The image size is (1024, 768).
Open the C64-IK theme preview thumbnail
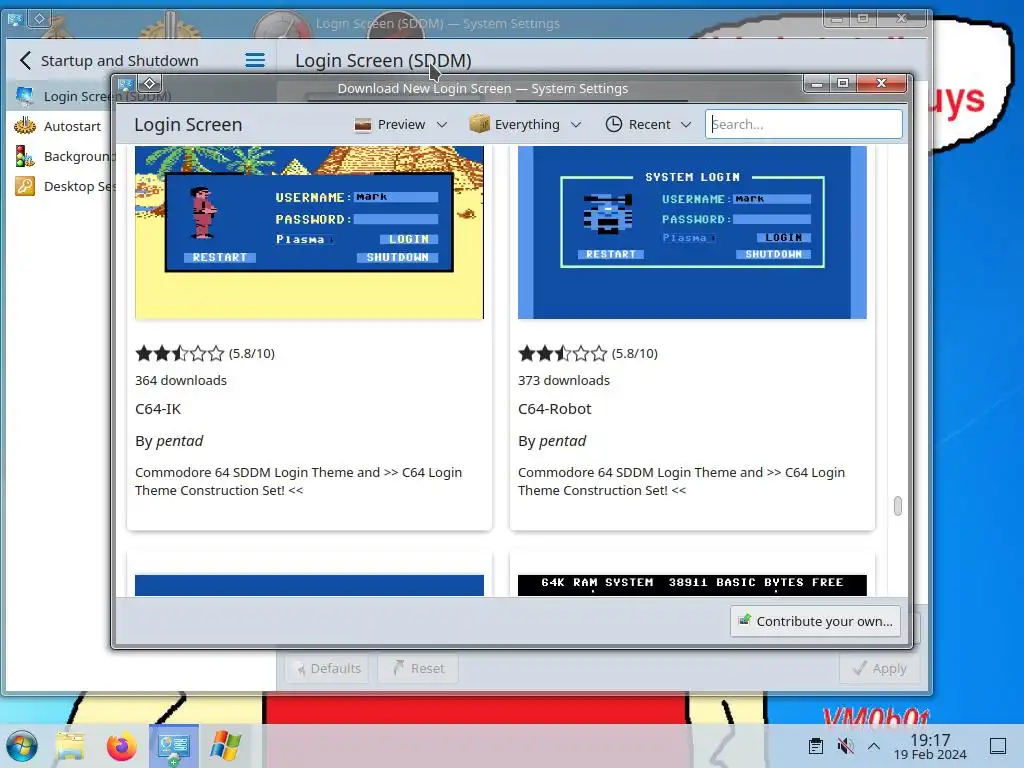[x=310, y=232]
